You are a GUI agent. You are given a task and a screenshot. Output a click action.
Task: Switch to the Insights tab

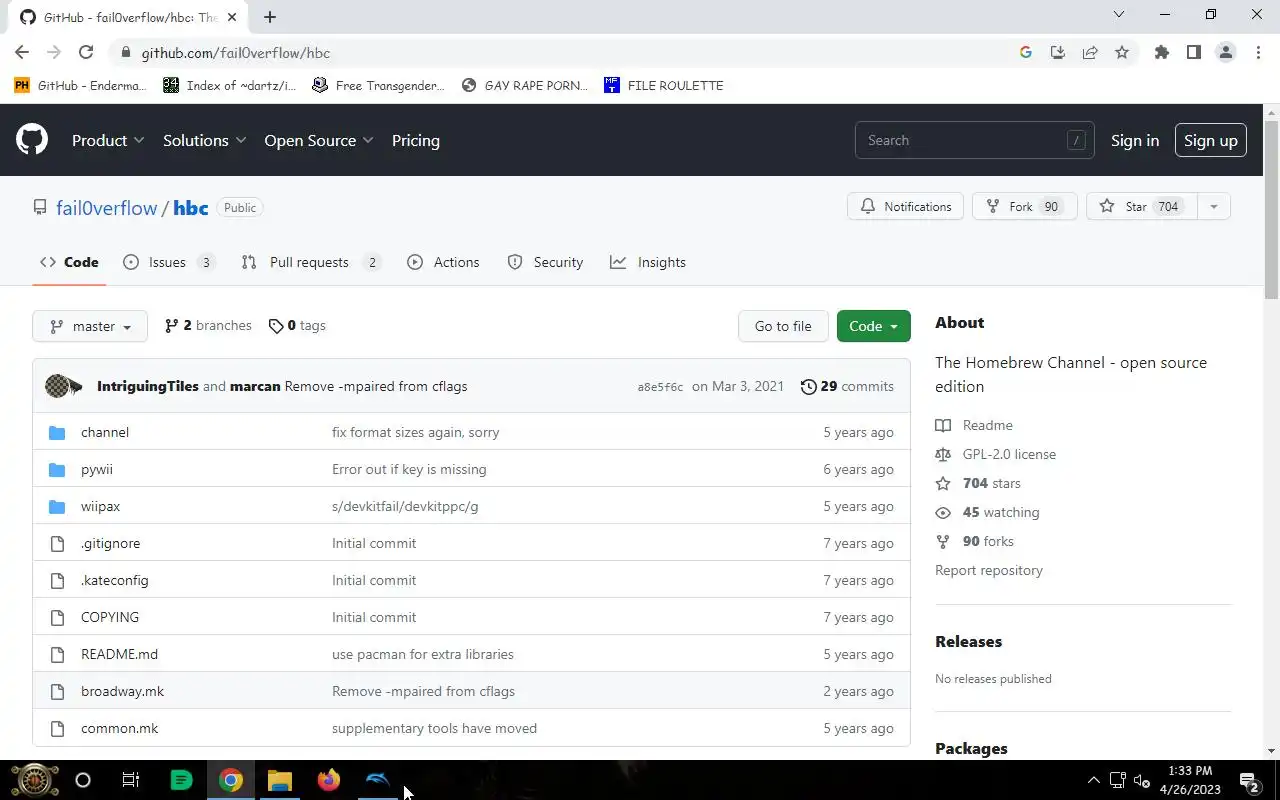pos(648,262)
